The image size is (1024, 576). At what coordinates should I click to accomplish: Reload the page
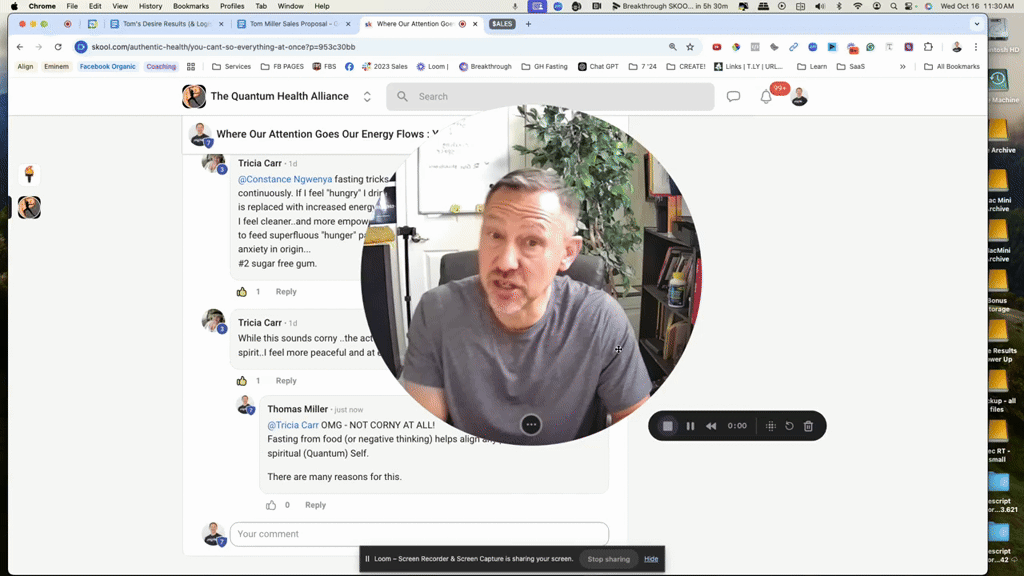pos(58,47)
